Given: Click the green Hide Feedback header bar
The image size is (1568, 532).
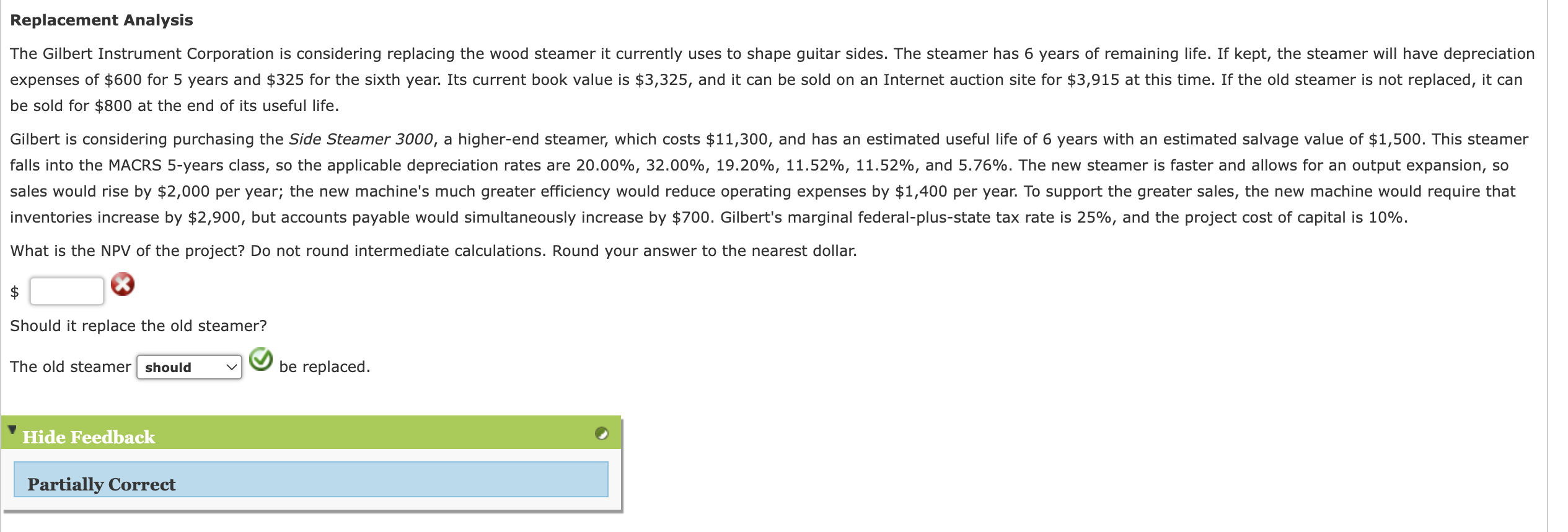Looking at the screenshot, I should (310, 437).
